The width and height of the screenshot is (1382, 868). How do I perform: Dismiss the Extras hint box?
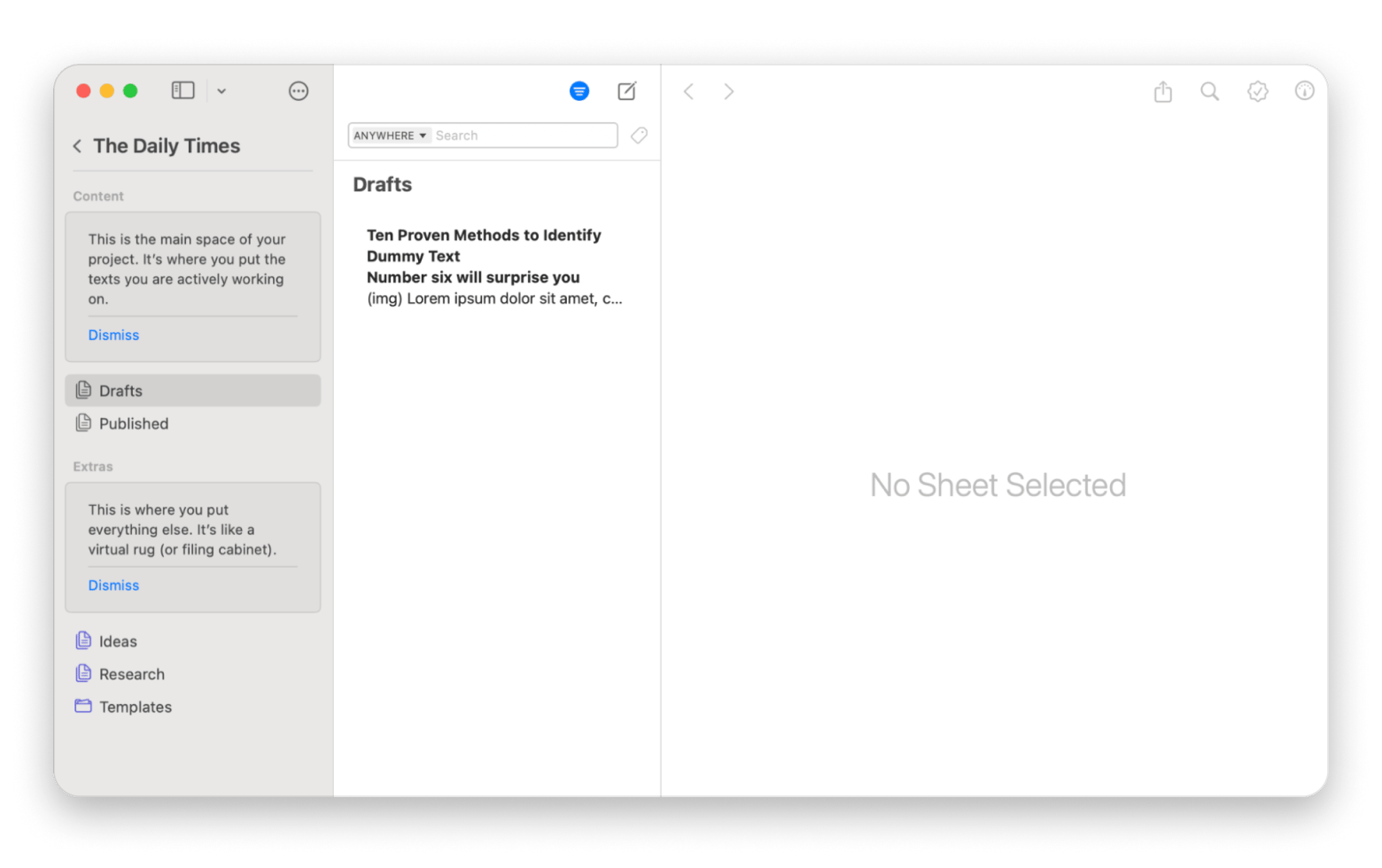coord(113,585)
